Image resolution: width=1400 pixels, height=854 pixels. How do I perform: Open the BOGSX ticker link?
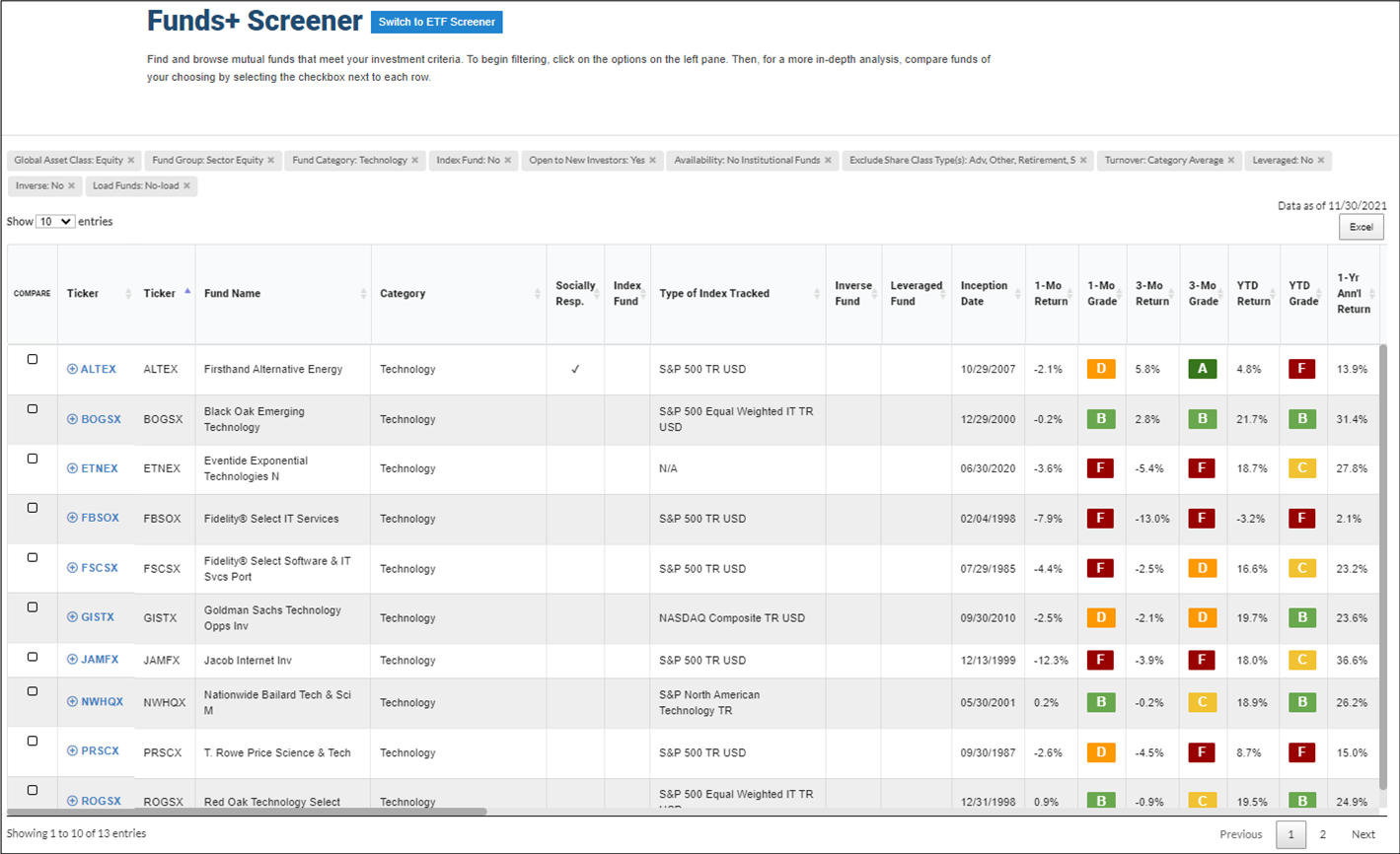click(101, 419)
